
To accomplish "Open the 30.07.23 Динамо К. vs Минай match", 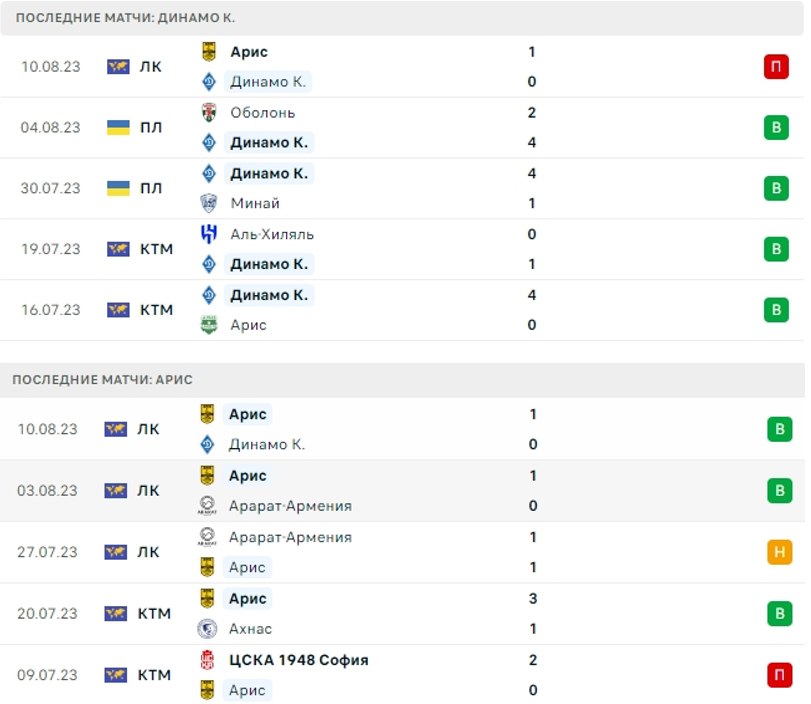I will [402, 188].
